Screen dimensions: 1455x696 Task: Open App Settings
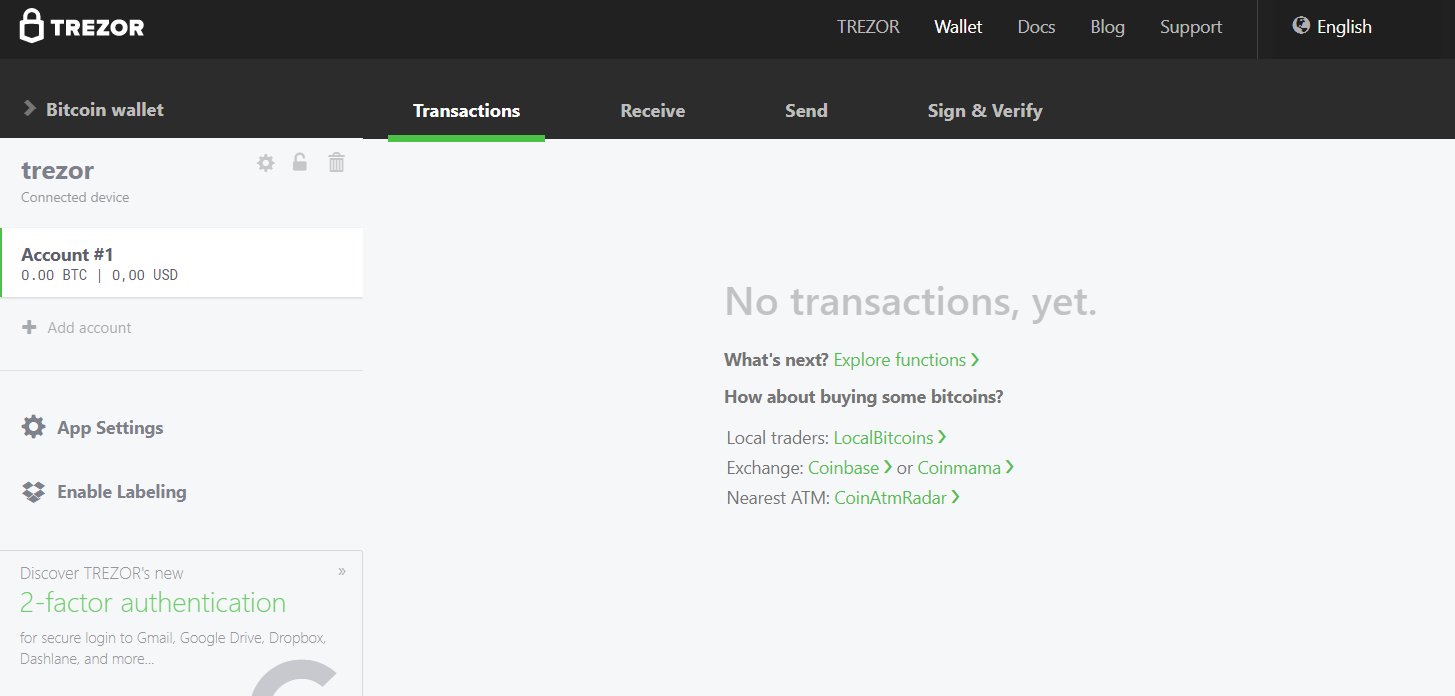click(x=93, y=428)
